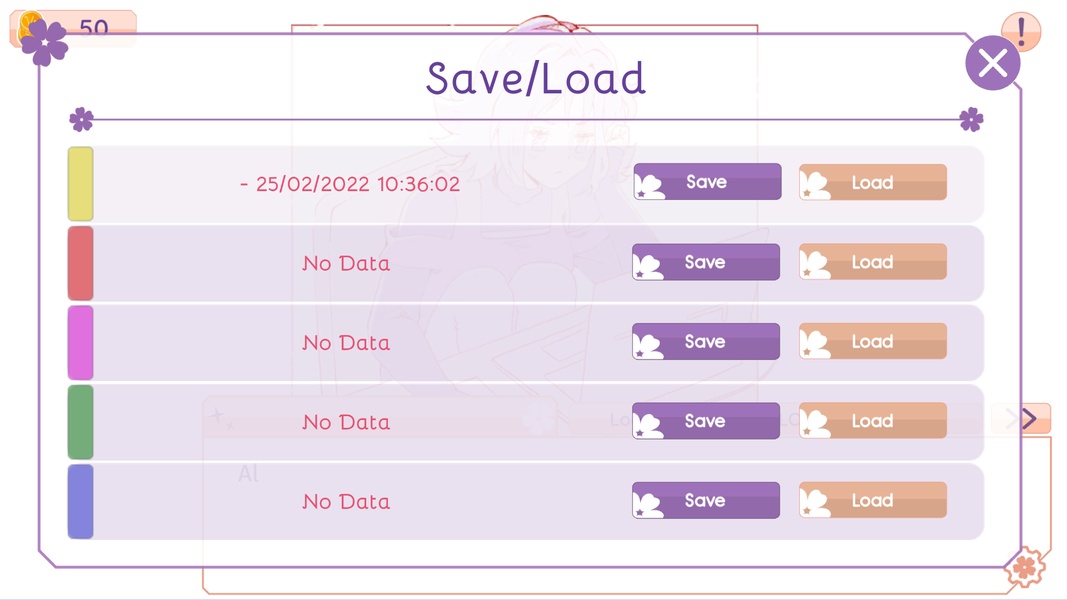Select the pink slot color tab

pyautogui.click(x=80, y=342)
